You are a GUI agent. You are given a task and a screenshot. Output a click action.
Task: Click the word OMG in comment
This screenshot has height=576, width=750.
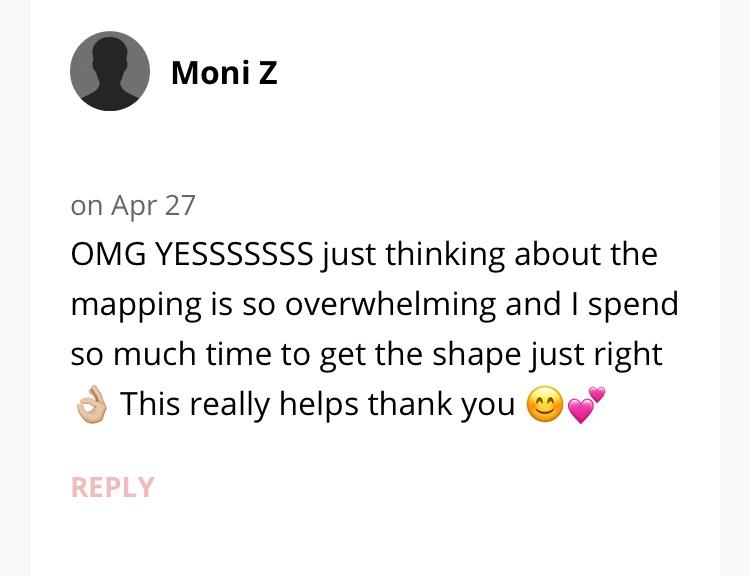(x=109, y=254)
